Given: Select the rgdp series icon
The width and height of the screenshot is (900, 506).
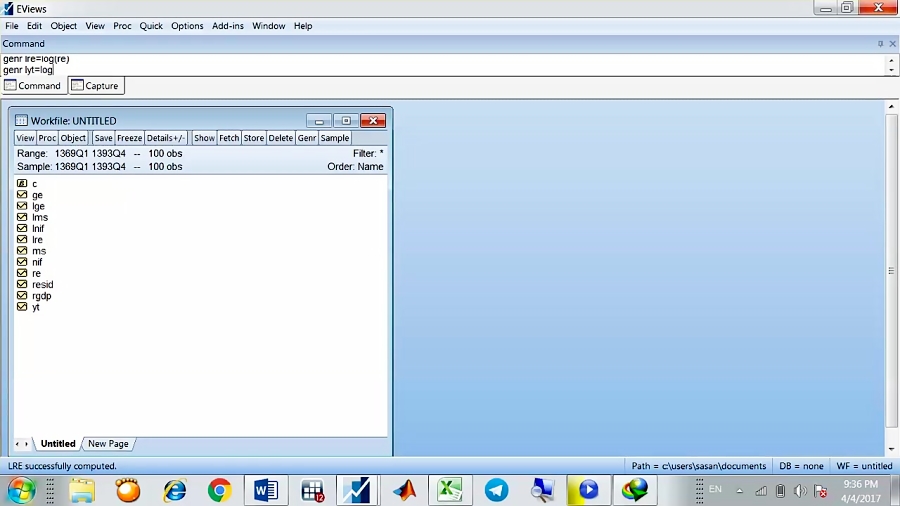Looking at the screenshot, I should (x=22, y=295).
